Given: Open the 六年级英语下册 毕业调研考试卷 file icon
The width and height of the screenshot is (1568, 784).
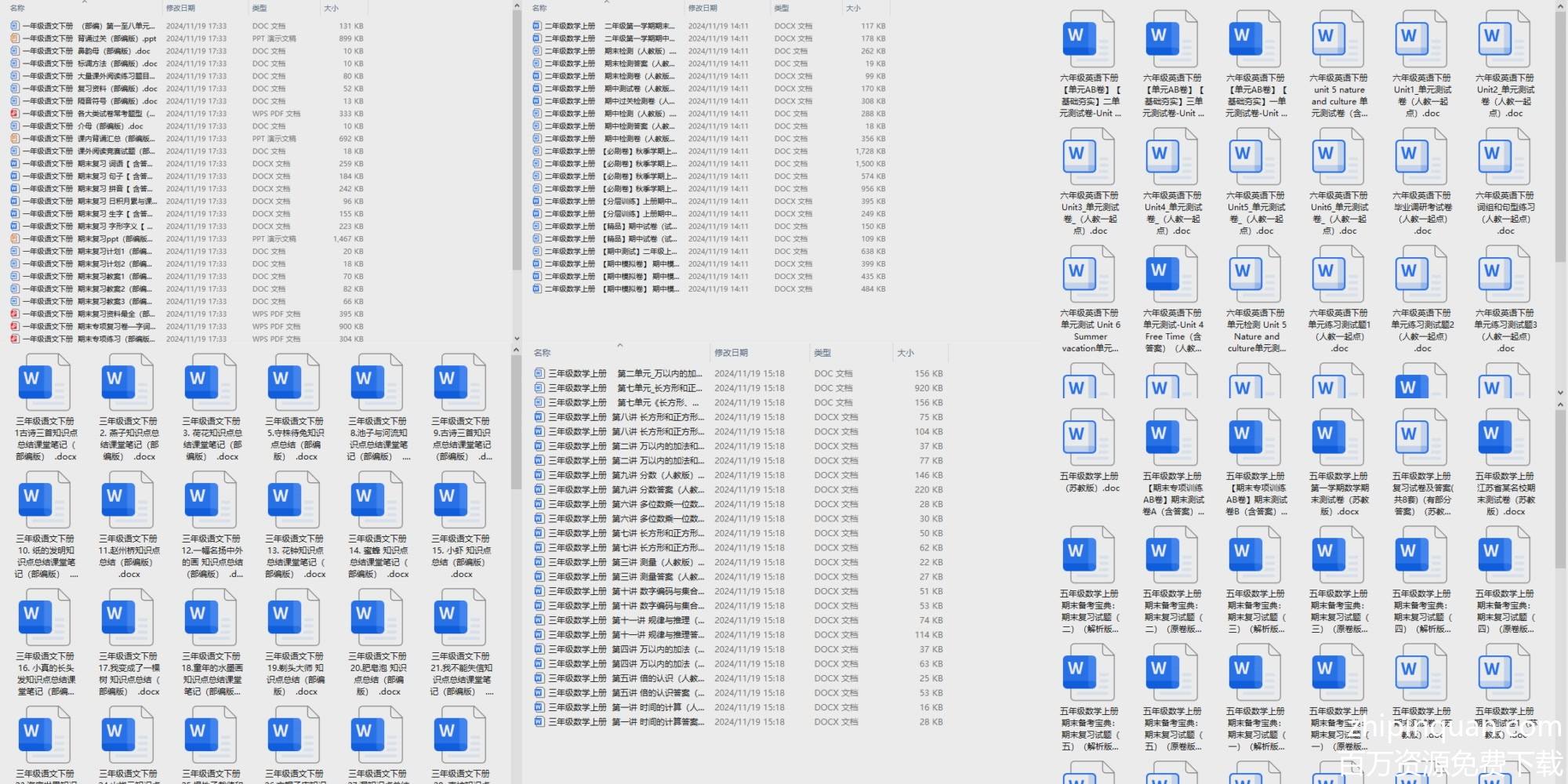Looking at the screenshot, I should click(x=1421, y=156).
